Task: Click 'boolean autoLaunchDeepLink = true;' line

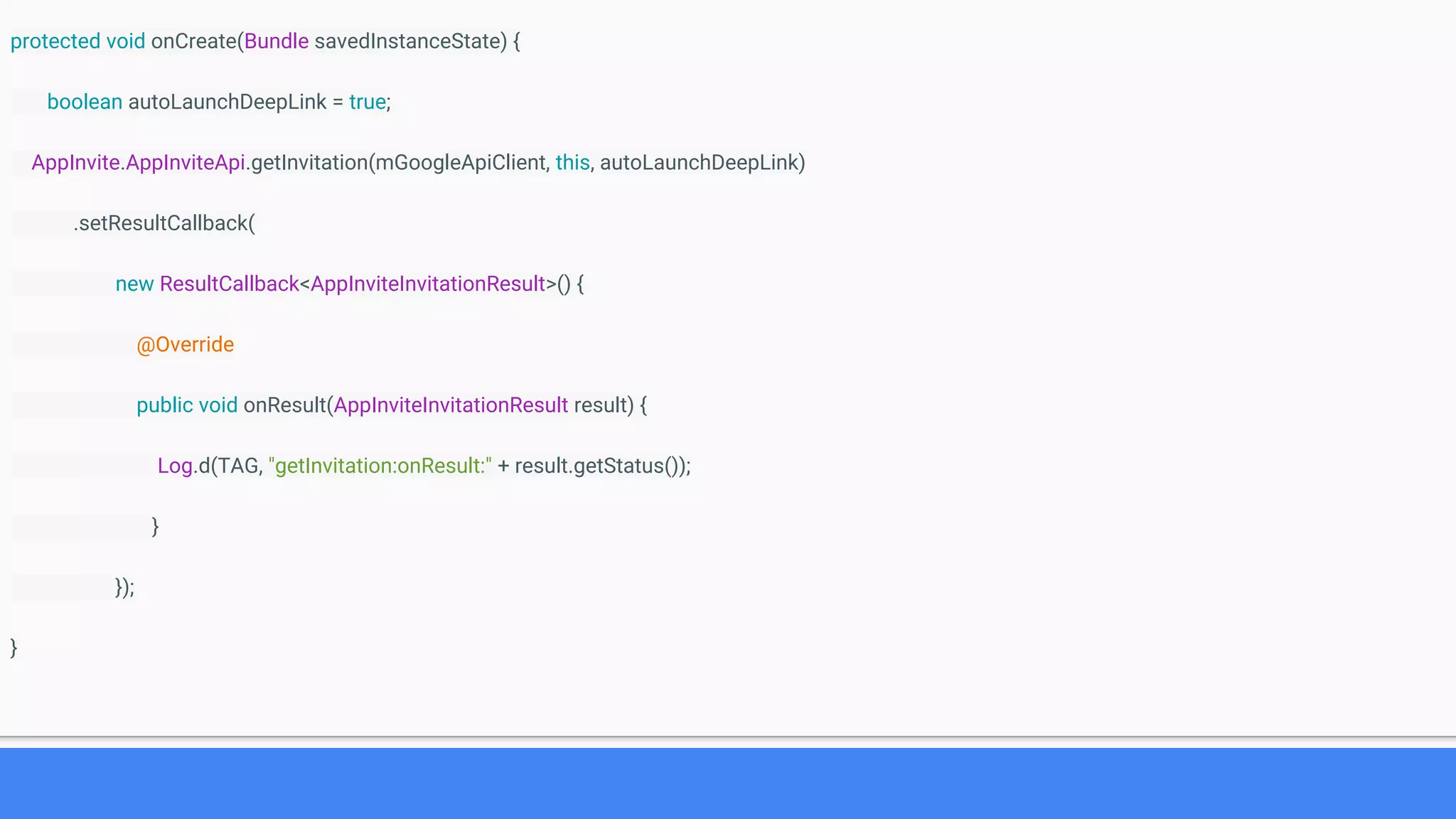Action: coord(219,102)
